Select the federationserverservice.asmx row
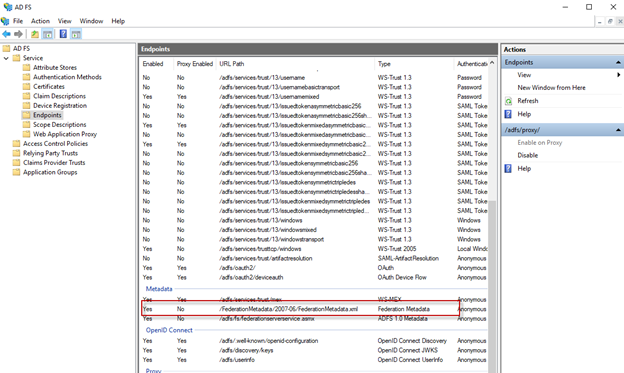Image resolution: width=624 pixels, height=373 pixels. 314,318
